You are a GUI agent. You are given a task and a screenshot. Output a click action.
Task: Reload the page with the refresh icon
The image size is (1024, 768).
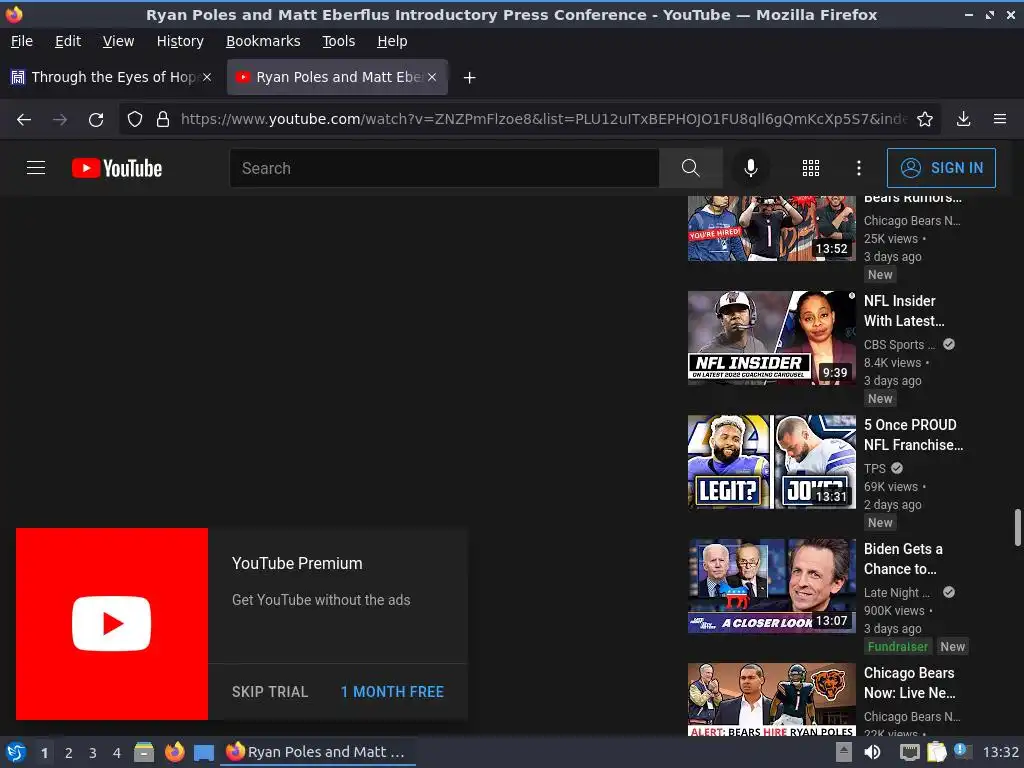96,120
